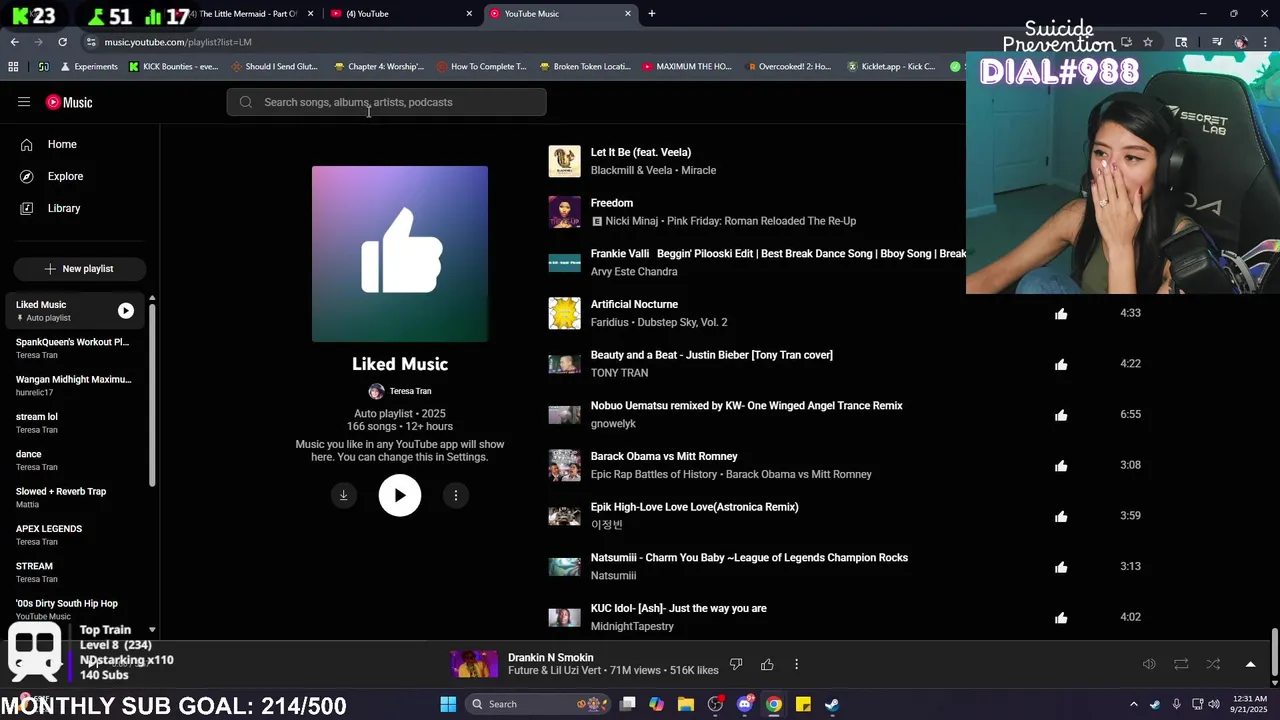Open the Overcooked! 2 bookmark
1280x720 pixels.
point(789,67)
